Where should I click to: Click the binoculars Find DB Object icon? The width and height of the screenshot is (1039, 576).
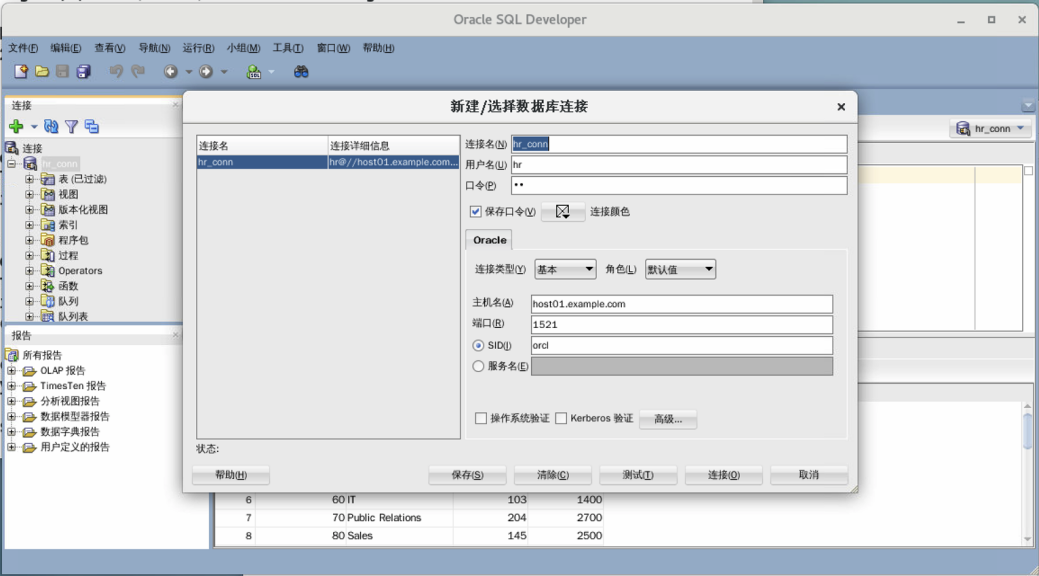(301, 72)
